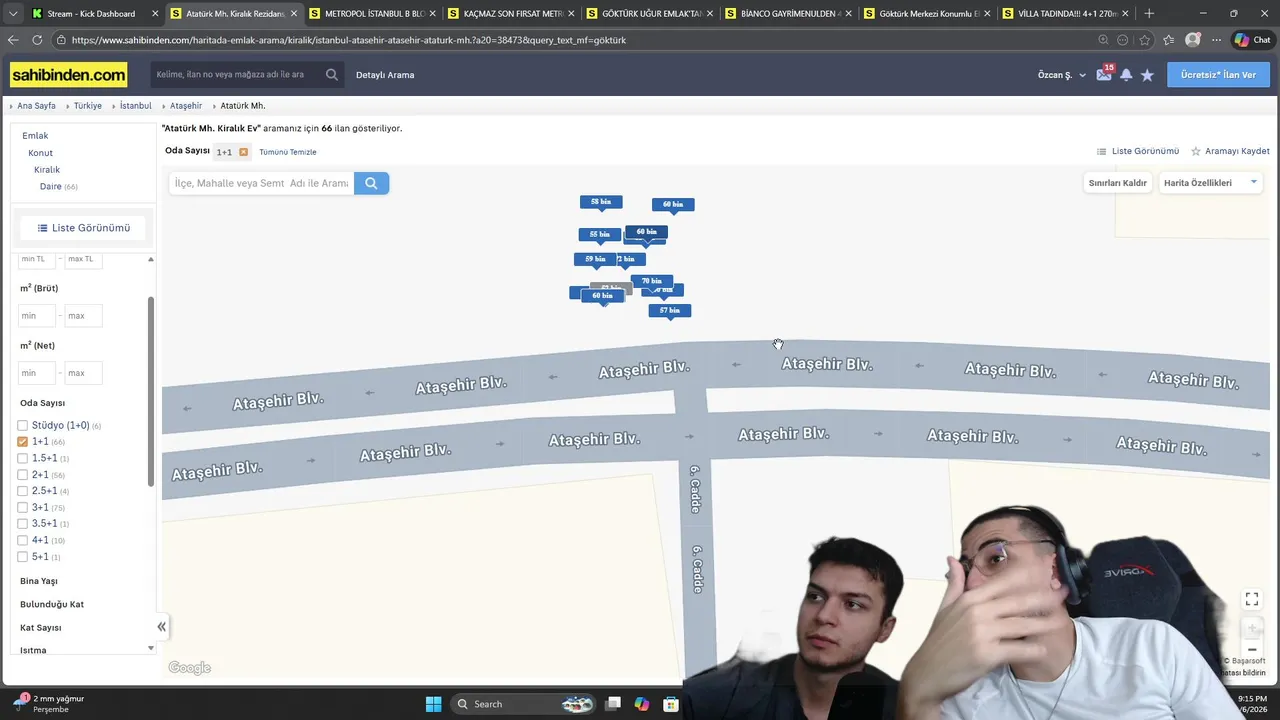Image resolution: width=1280 pixels, height=720 pixels.
Task: Click the Detaylı Arama link
Action: [x=385, y=75]
